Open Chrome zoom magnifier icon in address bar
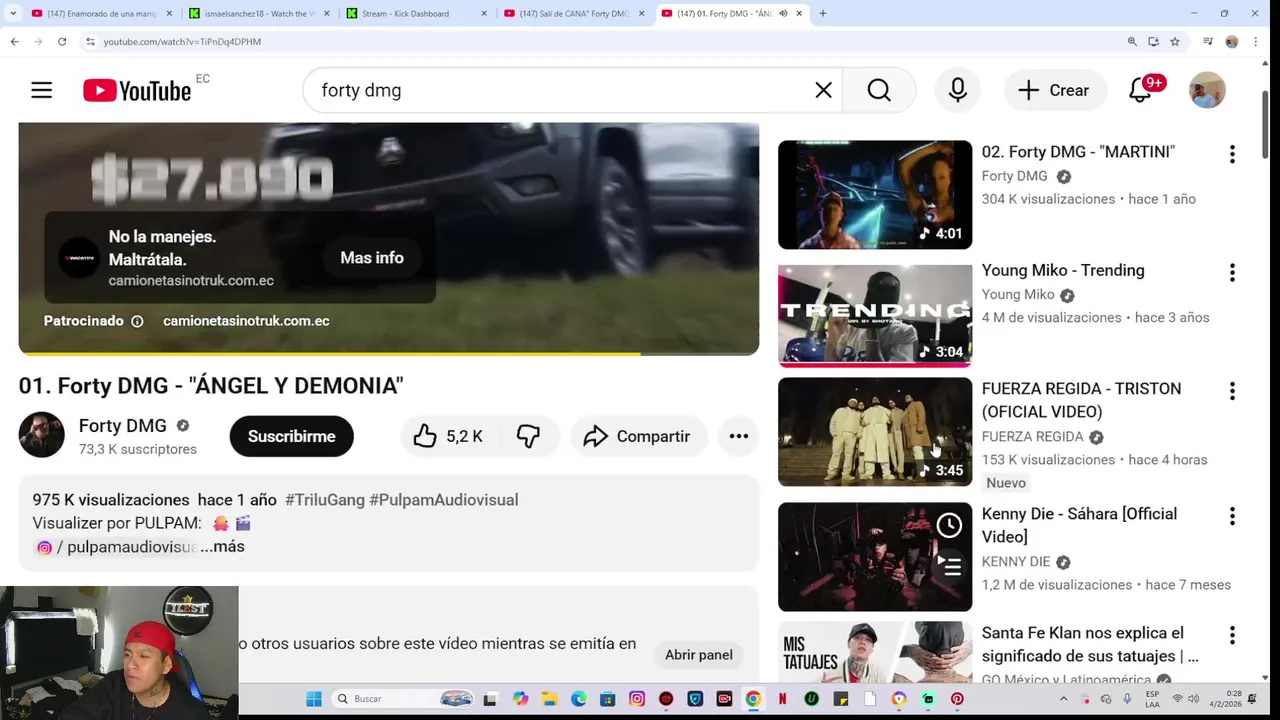The image size is (1280, 720). tap(1132, 41)
